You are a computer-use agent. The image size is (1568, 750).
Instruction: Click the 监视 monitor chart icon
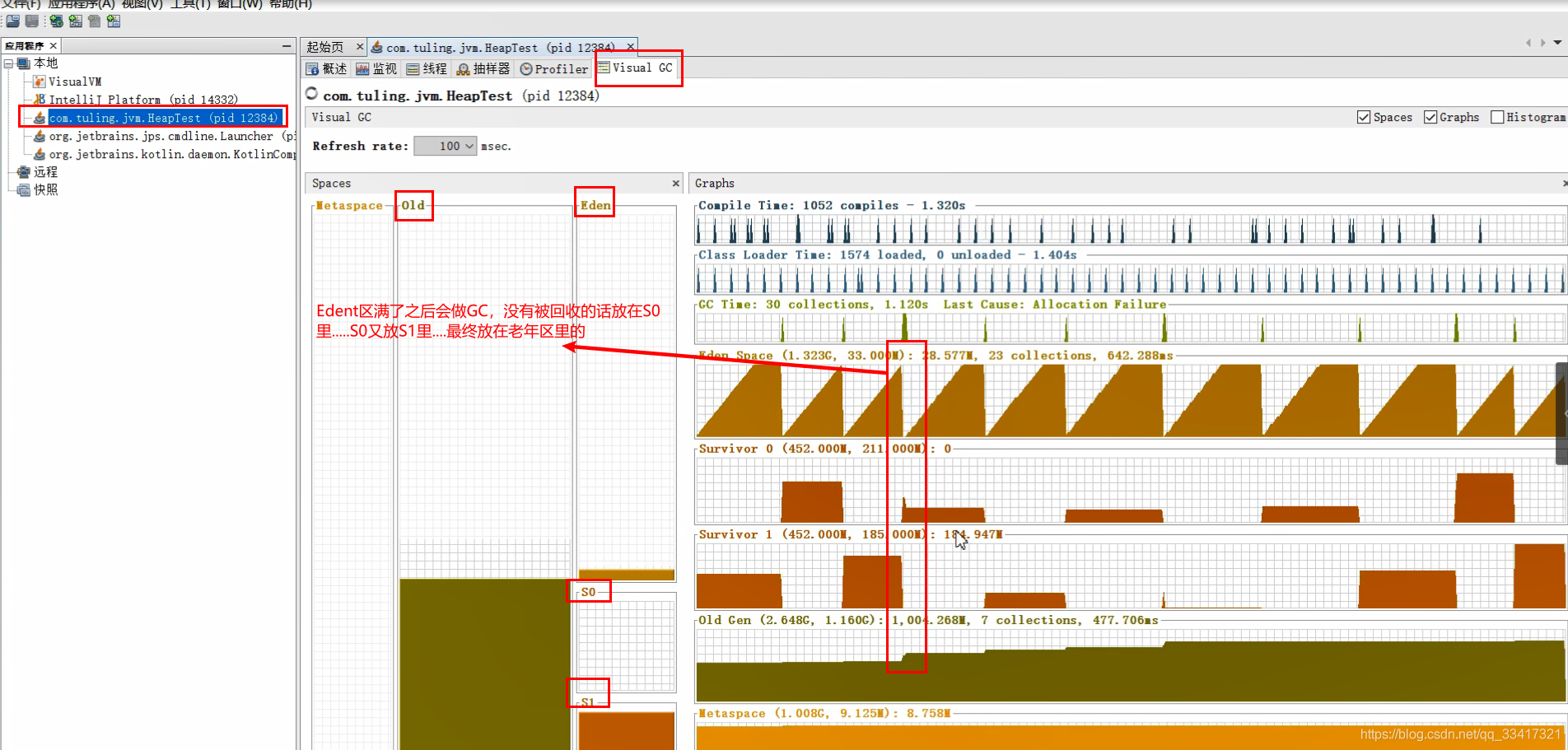click(362, 69)
